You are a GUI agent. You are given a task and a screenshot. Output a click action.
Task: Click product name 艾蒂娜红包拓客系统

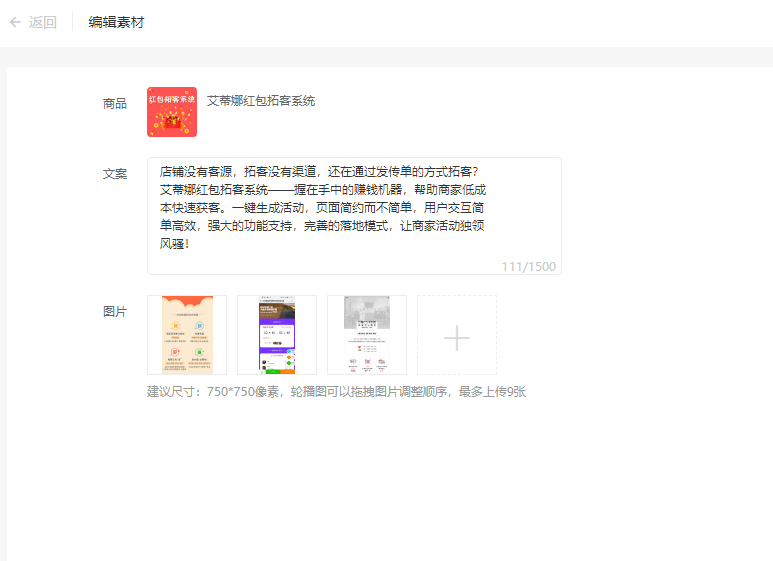pyautogui.click(x=261, y=101)
